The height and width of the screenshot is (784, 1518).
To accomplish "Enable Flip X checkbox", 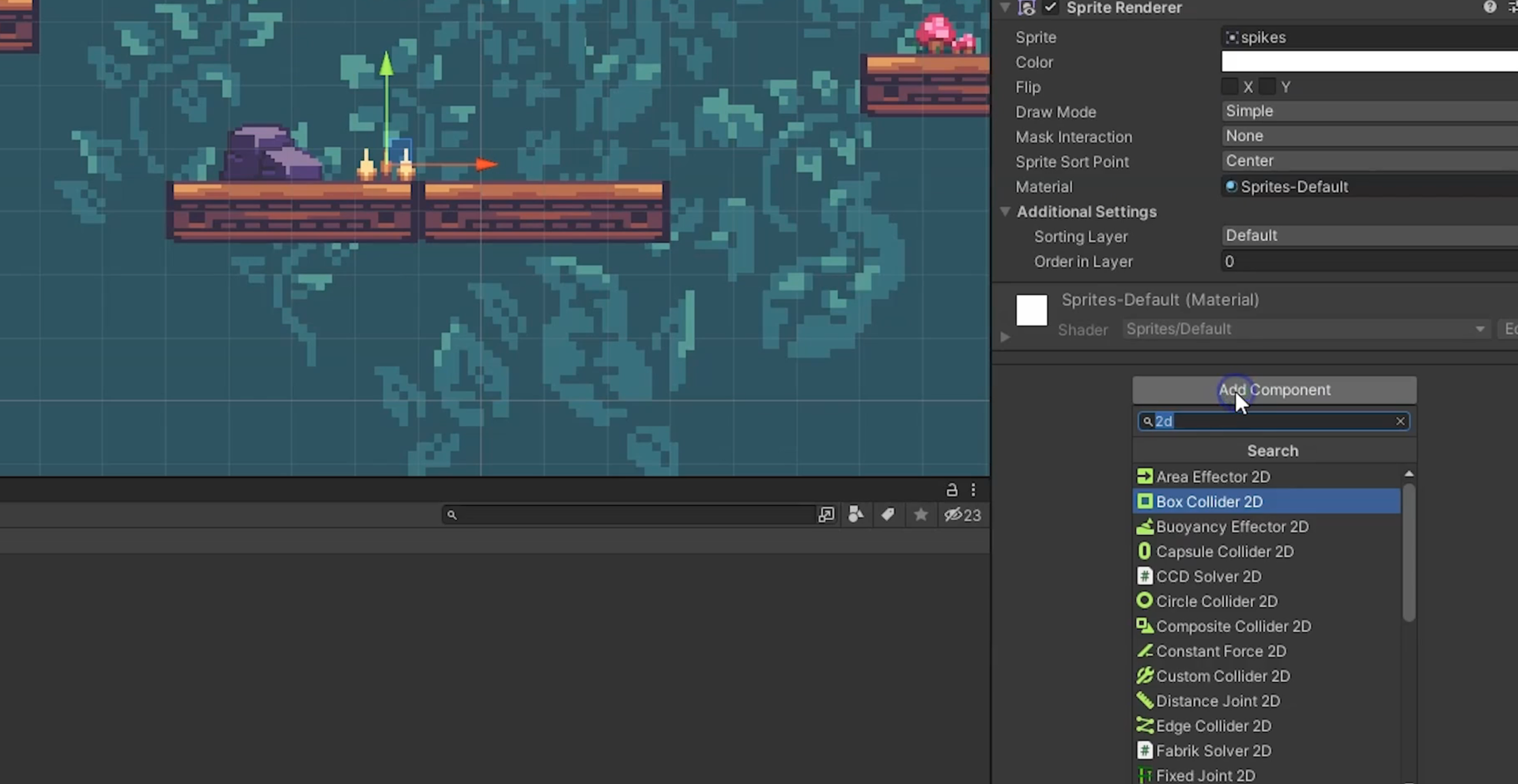I will [1229, 86].
